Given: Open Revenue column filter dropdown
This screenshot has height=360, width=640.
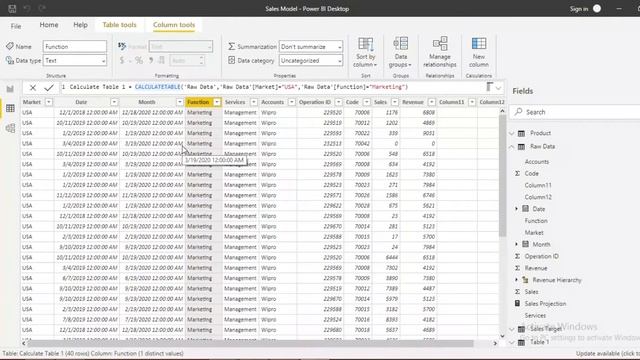Looking at the screenshot, I should point(431,102).
